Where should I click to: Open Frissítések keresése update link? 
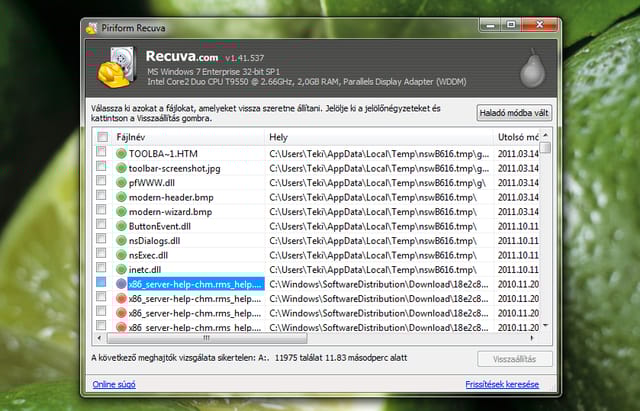[x=502, y=384]
